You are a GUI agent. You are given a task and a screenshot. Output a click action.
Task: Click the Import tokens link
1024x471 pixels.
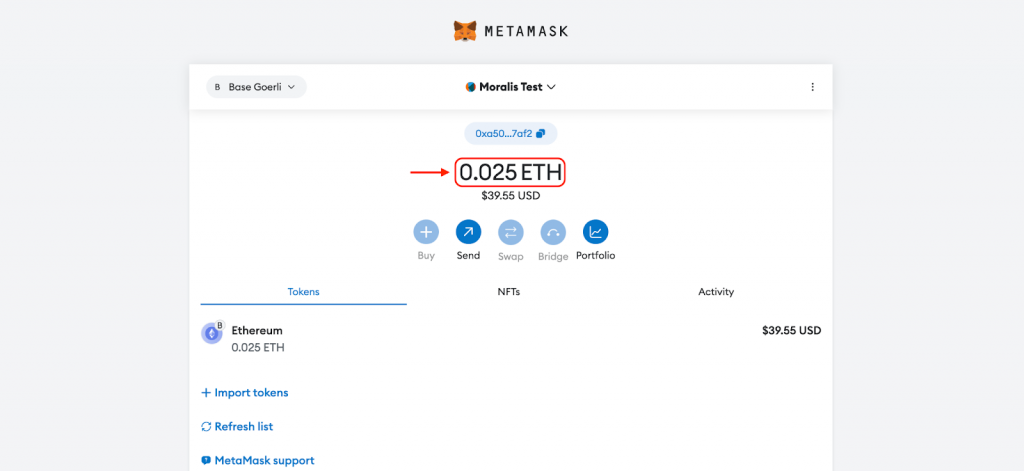(x=244, y=393)
